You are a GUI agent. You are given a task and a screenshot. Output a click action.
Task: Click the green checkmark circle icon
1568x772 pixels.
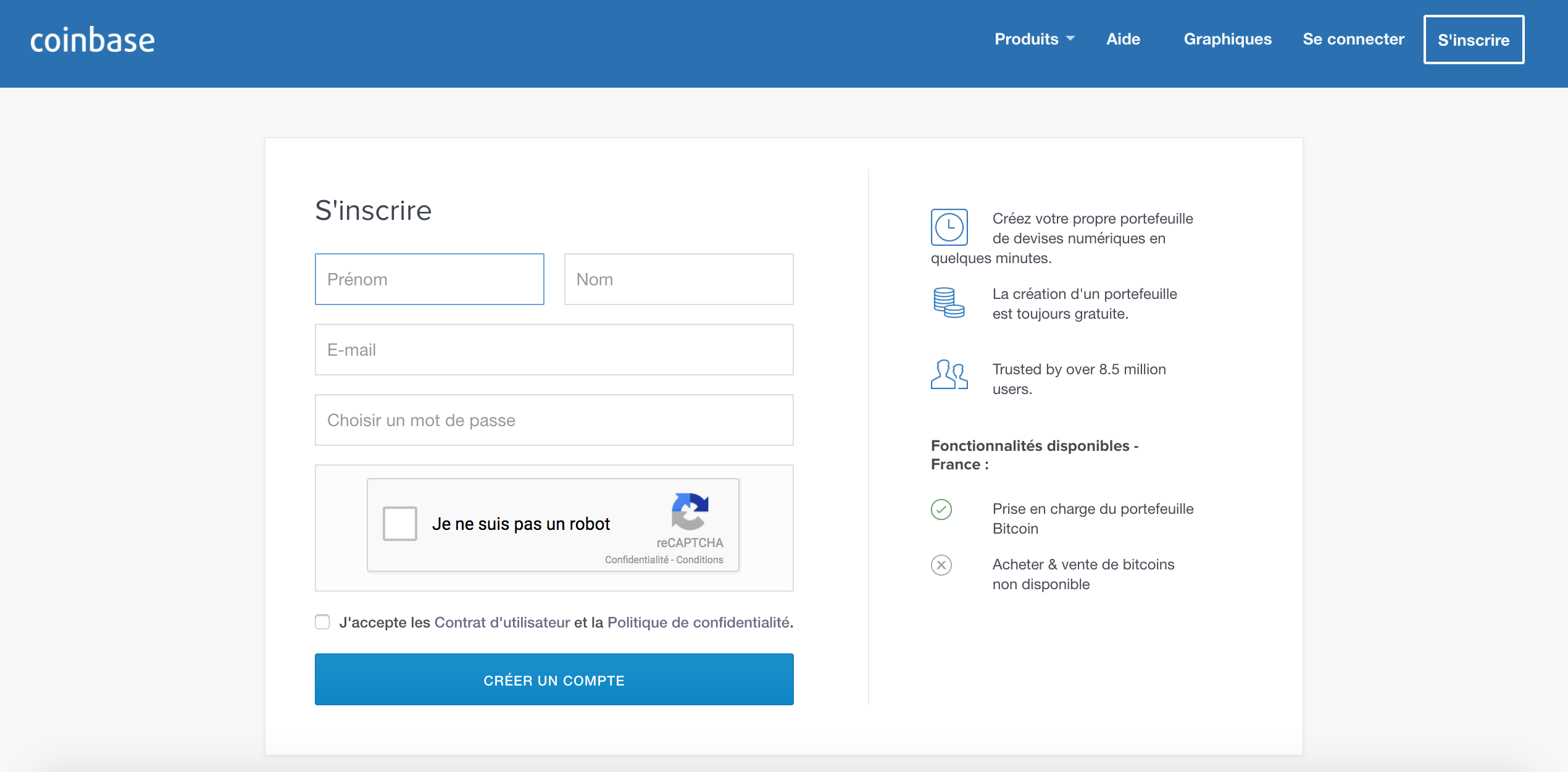point(941,510)
